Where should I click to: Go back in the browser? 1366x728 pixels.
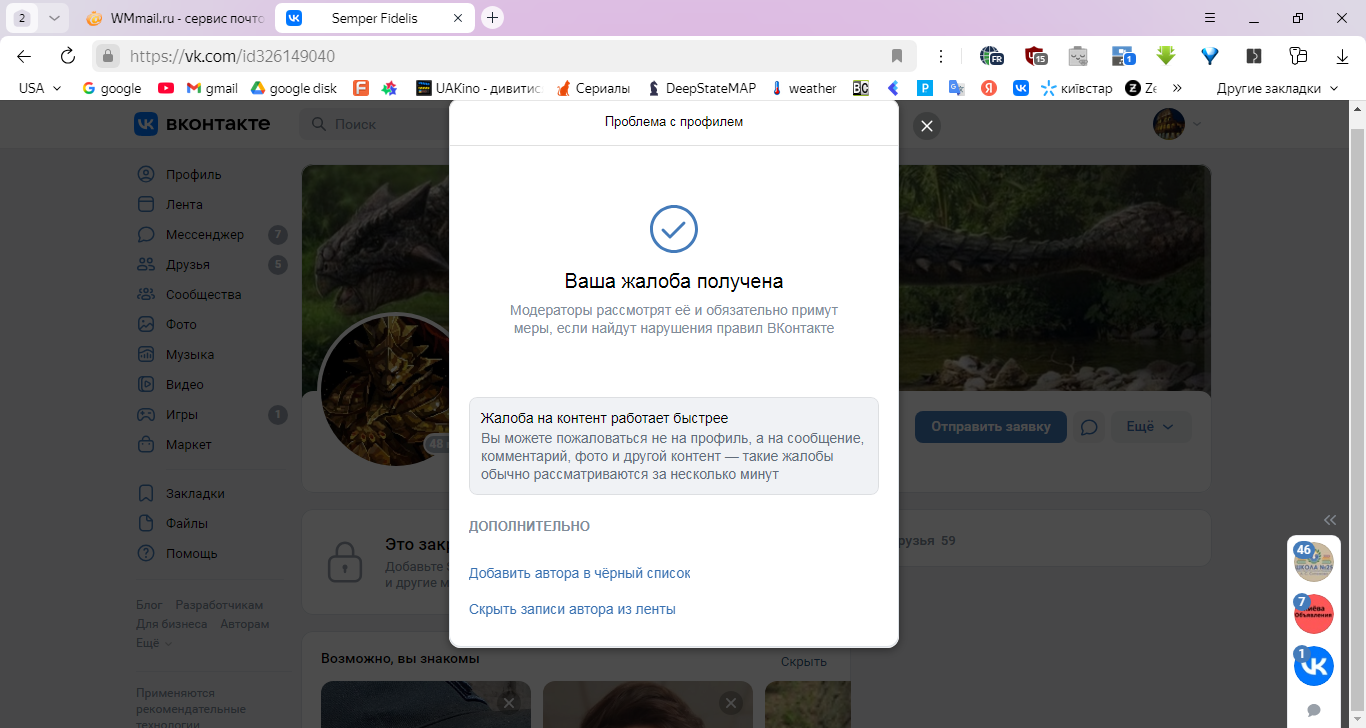24,56
